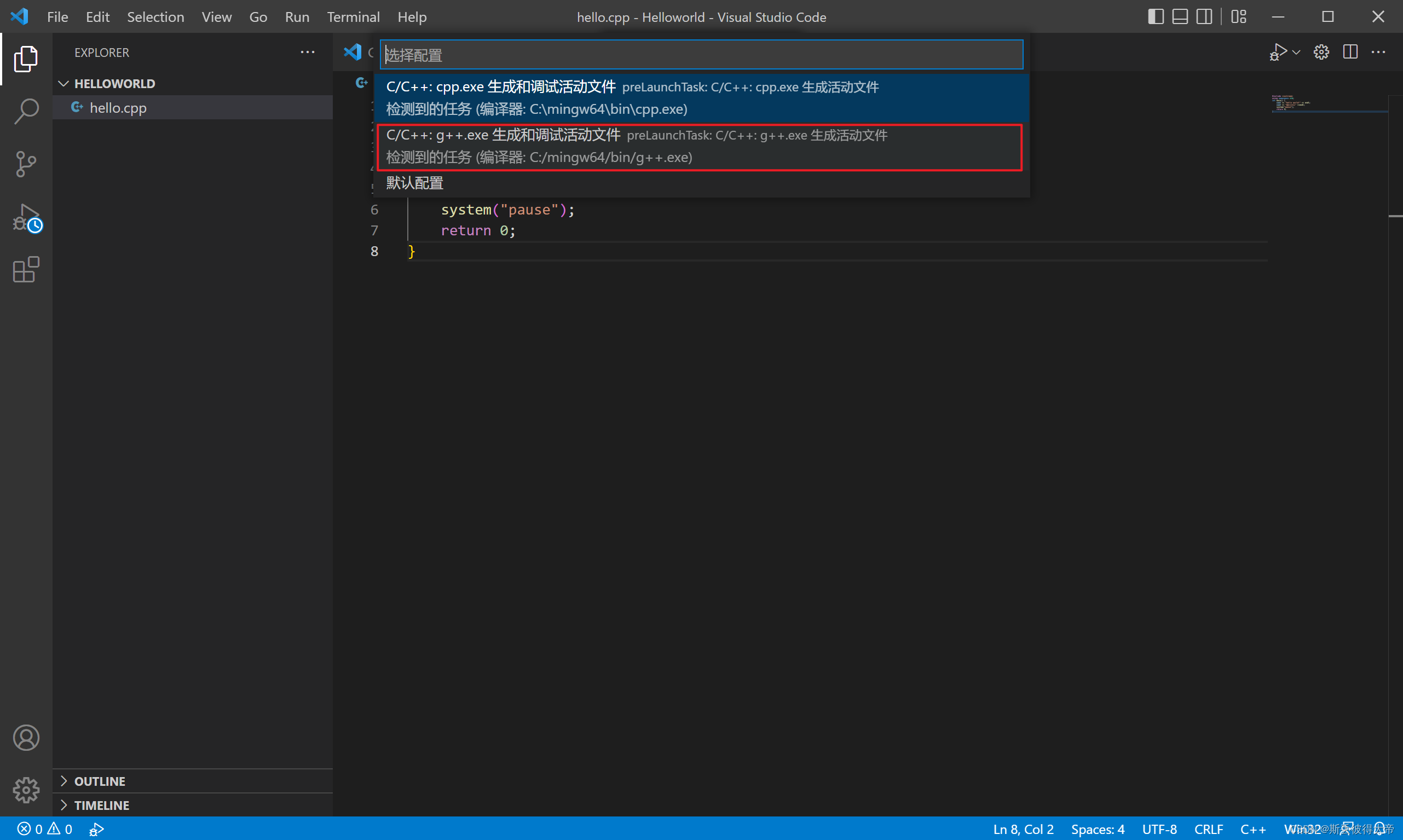Viewport: 1403px width, 840px height.
Task: Click the Spaces: 4 indentation status item
Action: 1097,829
